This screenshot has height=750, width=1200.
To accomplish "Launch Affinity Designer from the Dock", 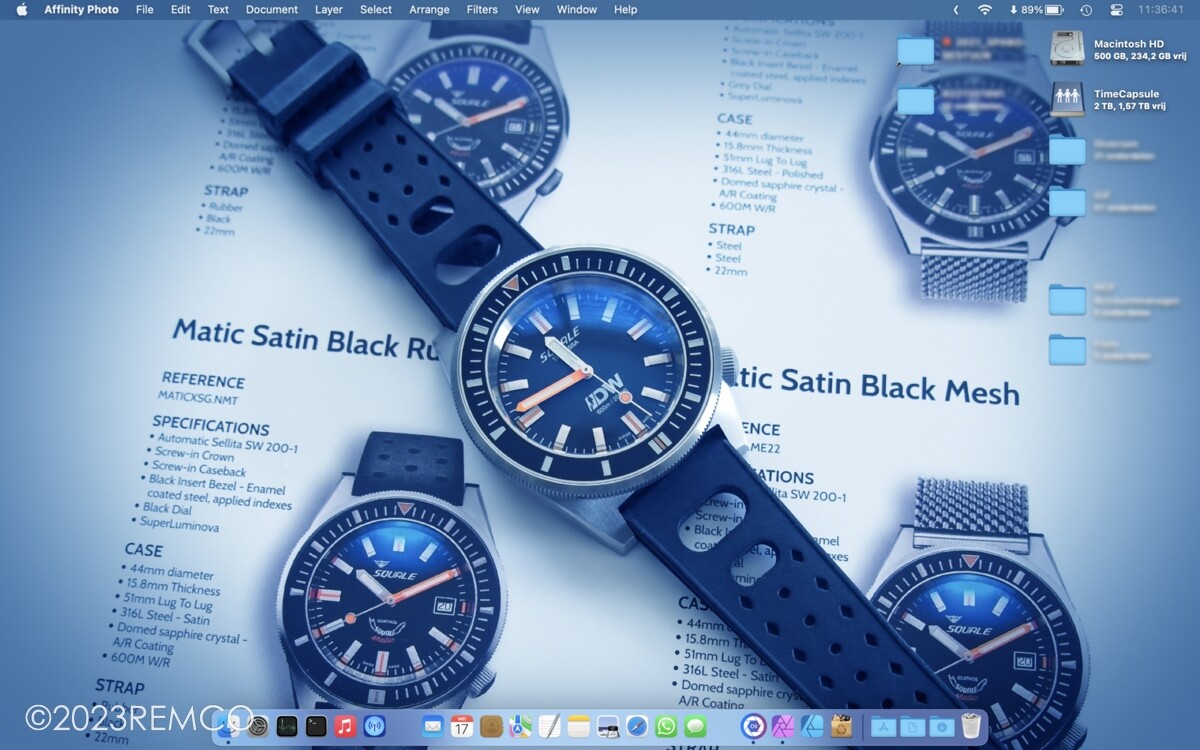I will [x=811, y=727].
